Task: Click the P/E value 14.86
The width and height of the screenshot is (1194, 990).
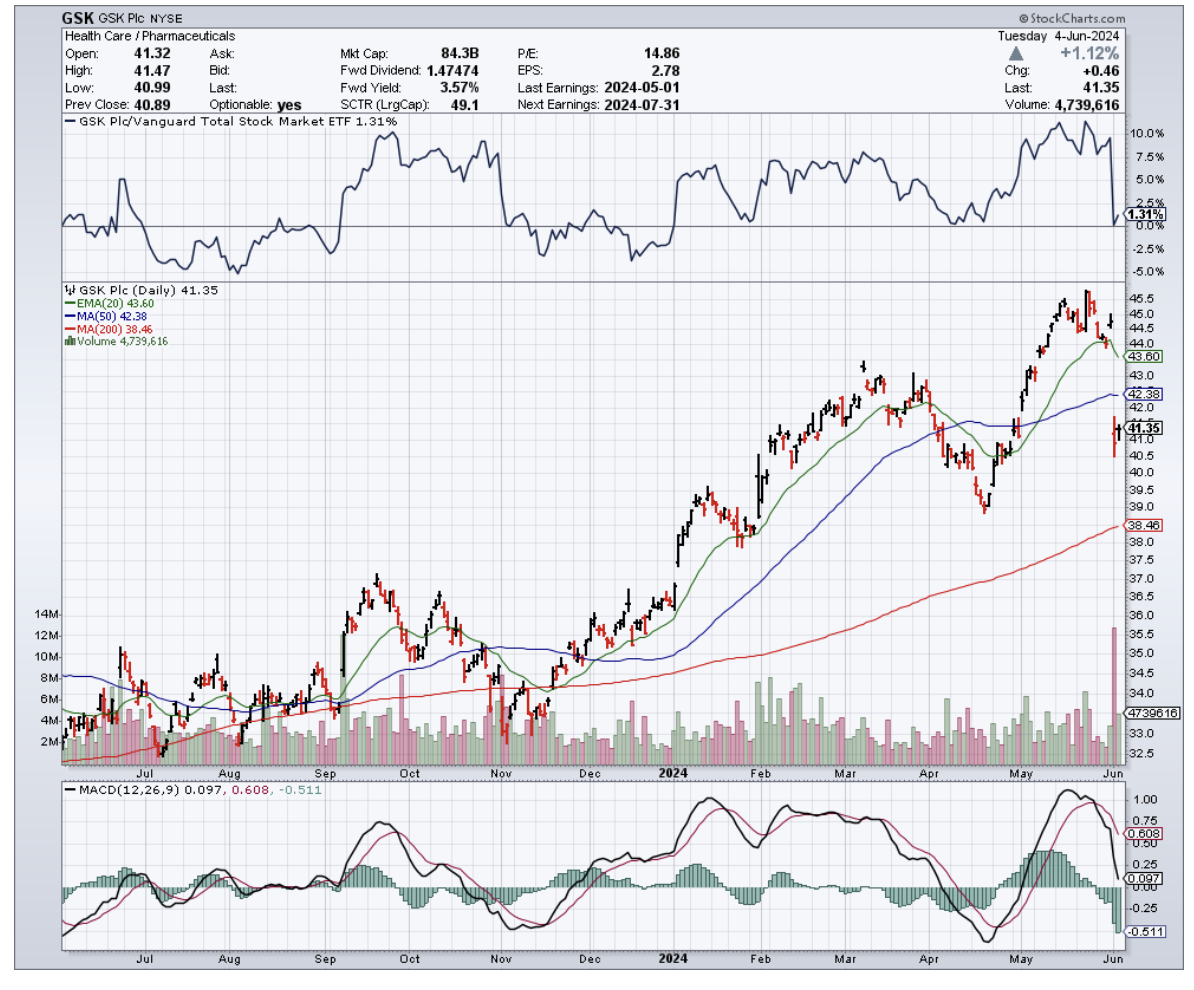Action: coord(662,53)
